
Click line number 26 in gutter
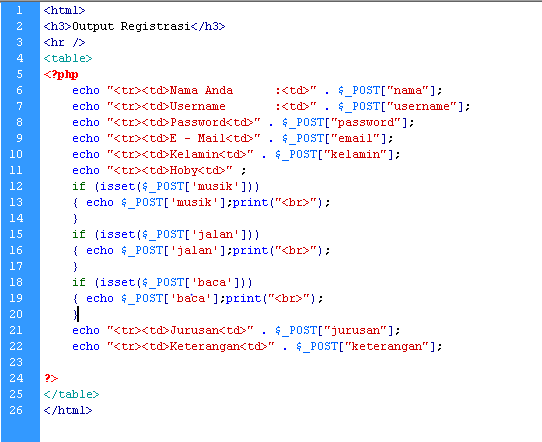(x=16, y=410)
